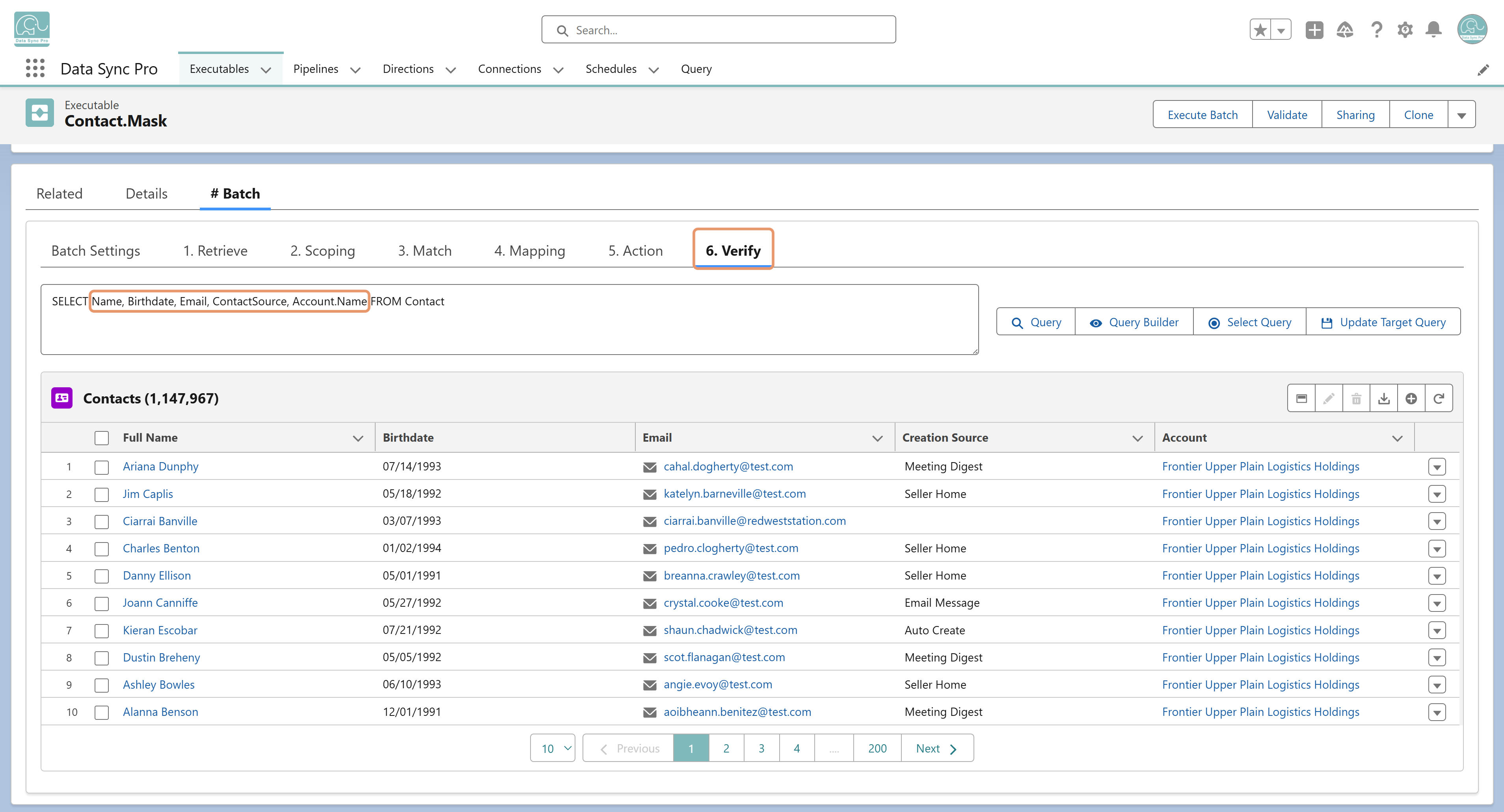Open Ariana Dunphy contact link
Viewport: 1504px width, 812px height.
160,466
